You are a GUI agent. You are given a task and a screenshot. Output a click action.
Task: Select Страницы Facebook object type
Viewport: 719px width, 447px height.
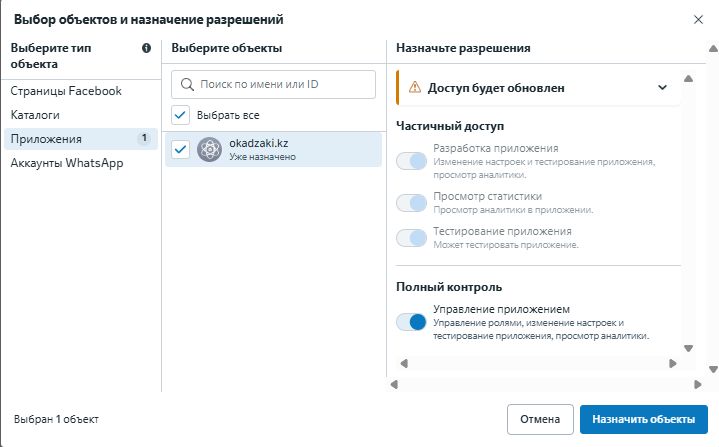point(66,91)
